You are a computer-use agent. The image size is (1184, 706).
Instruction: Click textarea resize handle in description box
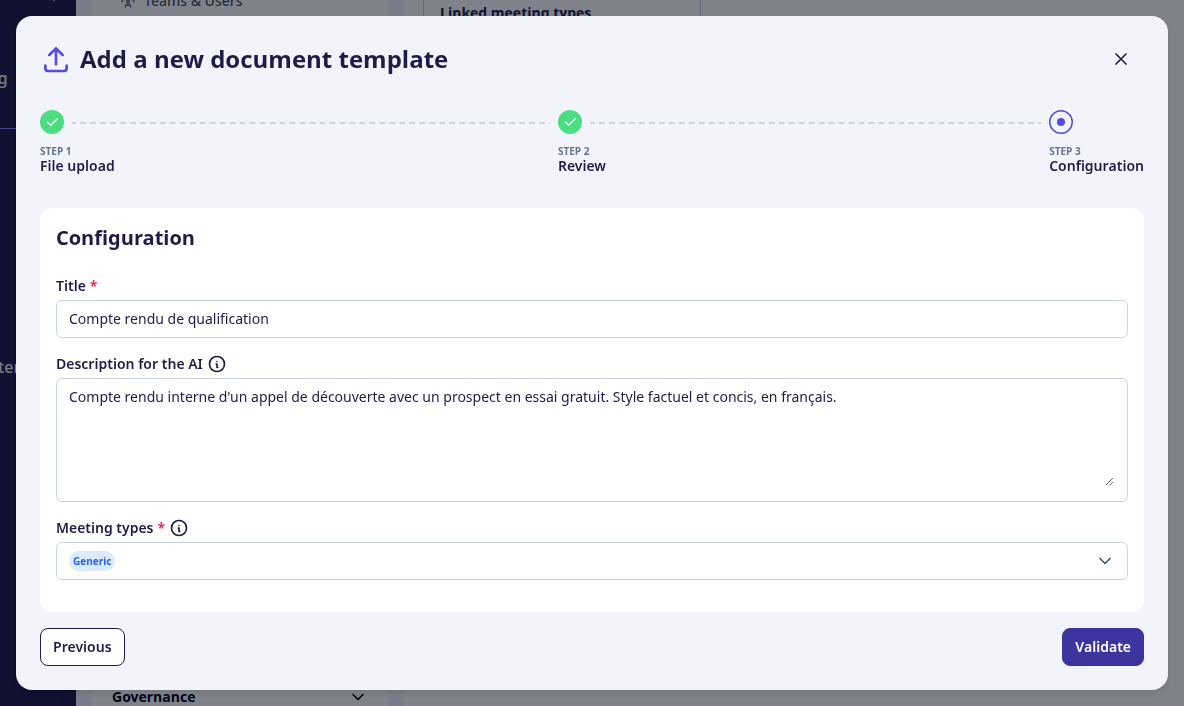pyautogui.click(x=1109, y=481)
